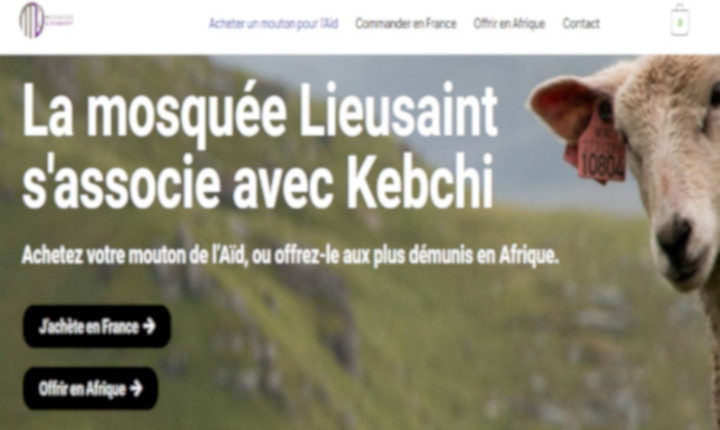
Task: Click the word Kebchi in the heading
Action: click(x=420, y=182)
